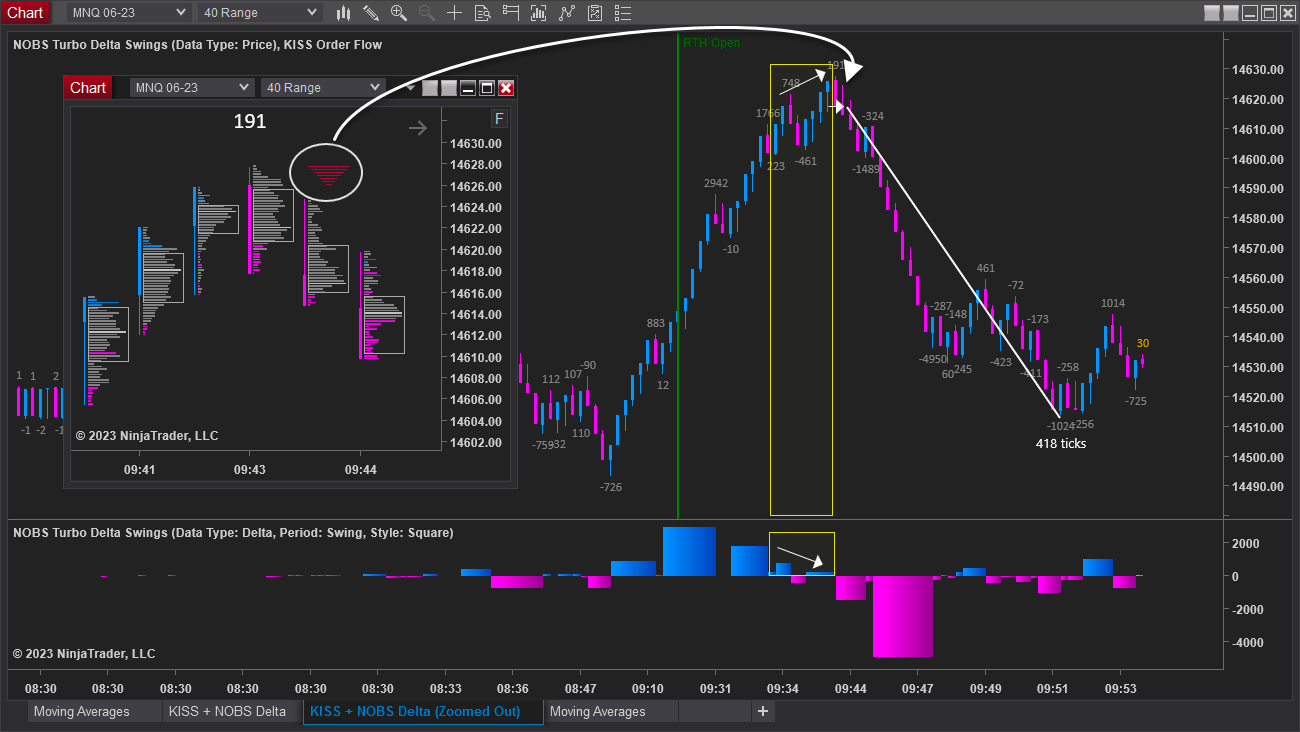Click the green RTH Open label
The width and height of the screenshot is (1300, 732).
tap(711, 43)
